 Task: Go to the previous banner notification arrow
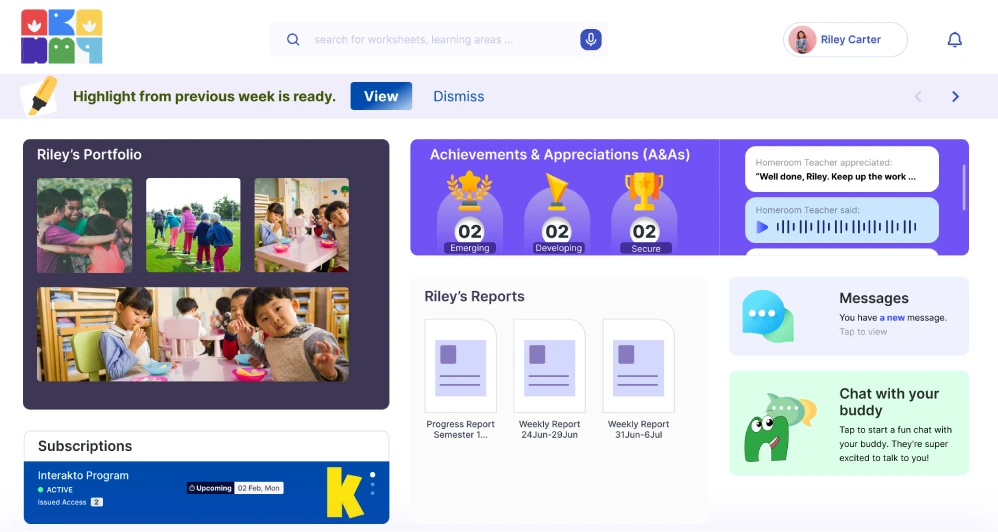(918, 97)
